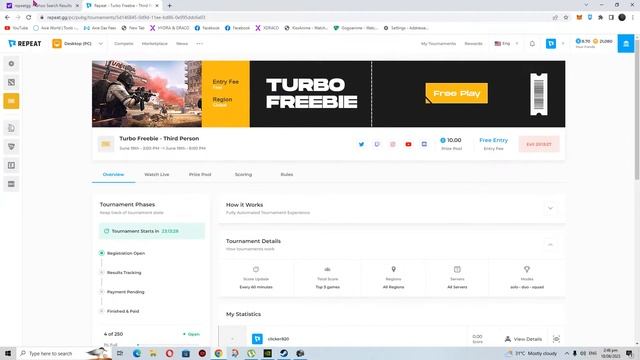Switch to the Watch Live tab
Image resolution: width=640 pixels, height=360 pixels.
(157, 174)
